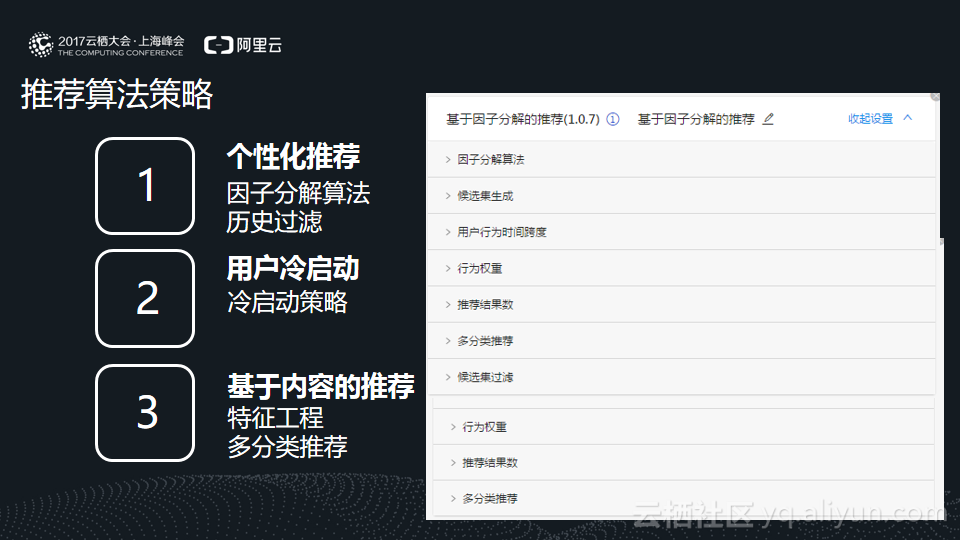960x540 pixels.
Task: Click the slide bullet 因子分解算法 under 个性化推荐
Action: coord(298,193)
